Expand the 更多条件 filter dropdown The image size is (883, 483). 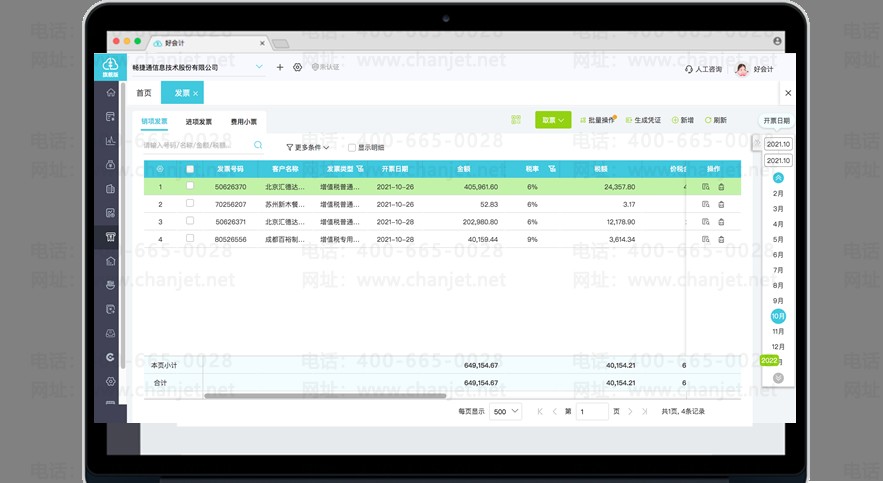(x=307, y=147)
